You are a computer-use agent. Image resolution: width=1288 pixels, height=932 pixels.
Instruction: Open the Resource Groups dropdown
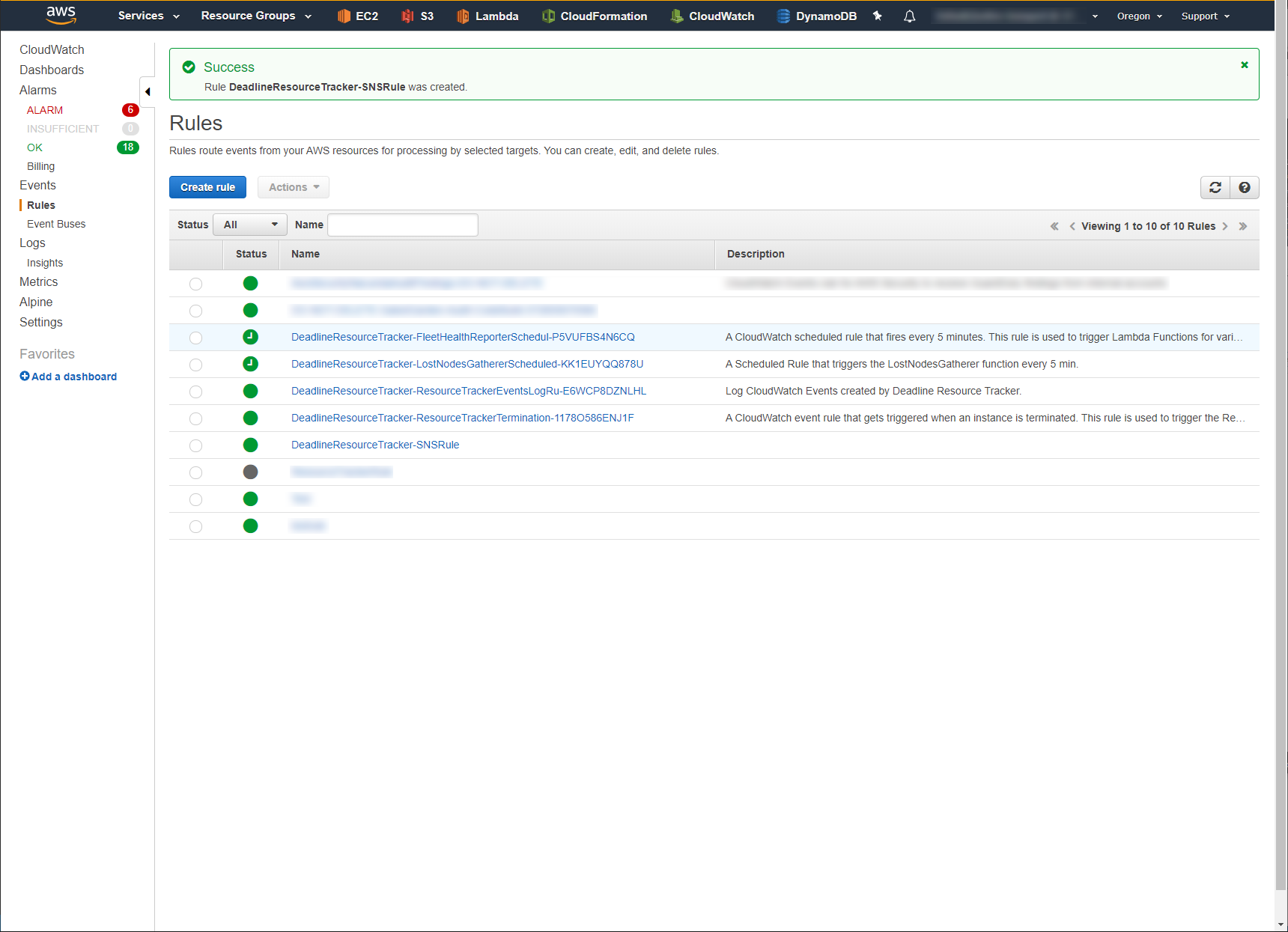[x=256, y=16]
